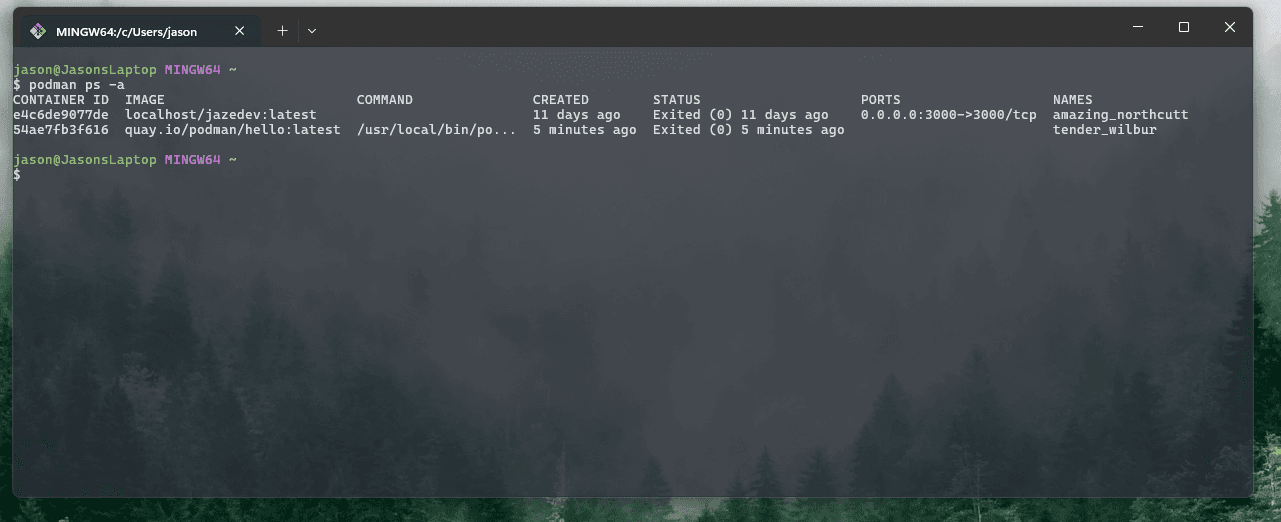
Task: Expand the new tab profile dropdown
Action: tap(312, 31)
